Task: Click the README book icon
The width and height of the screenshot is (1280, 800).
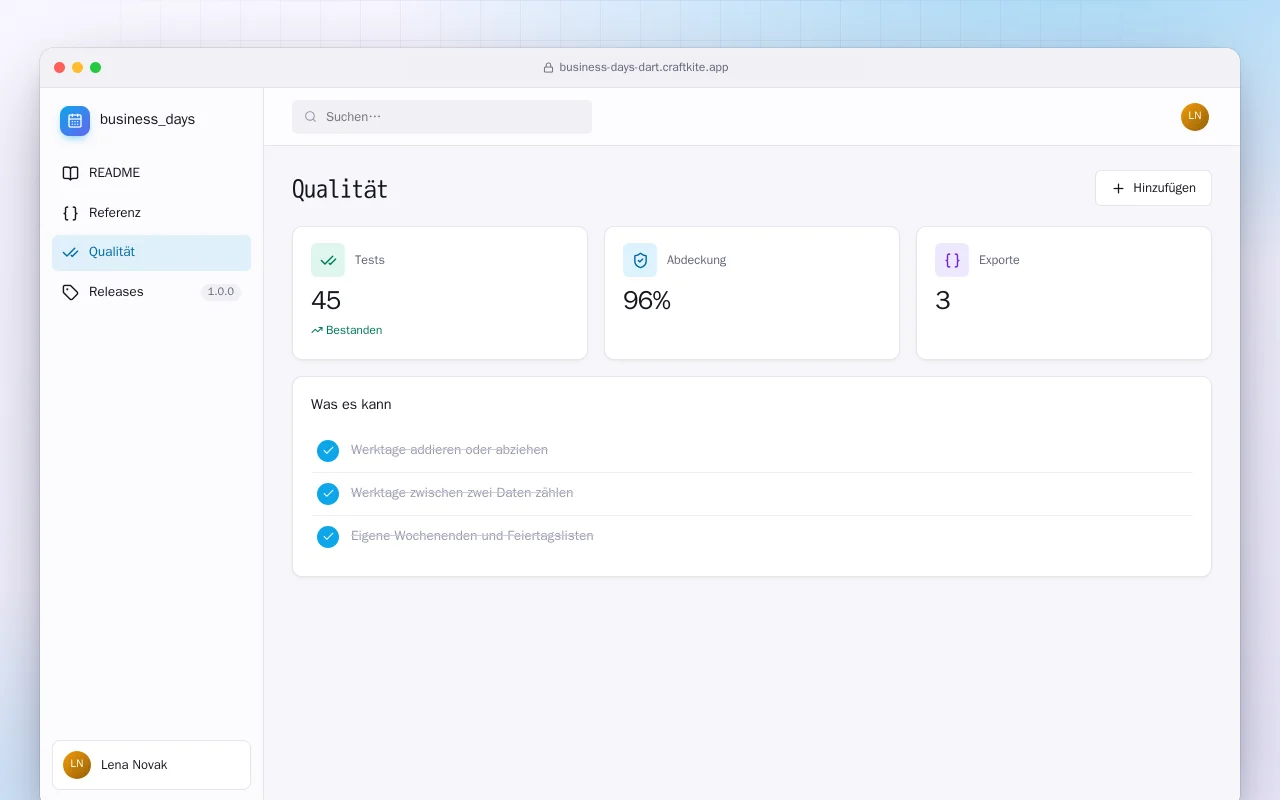Action: pyautogui.click(x=70, y=173)
